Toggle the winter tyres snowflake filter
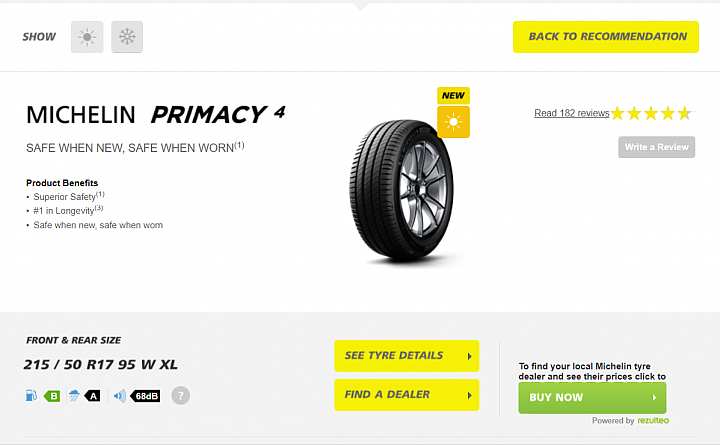 [x=127, y=37]
